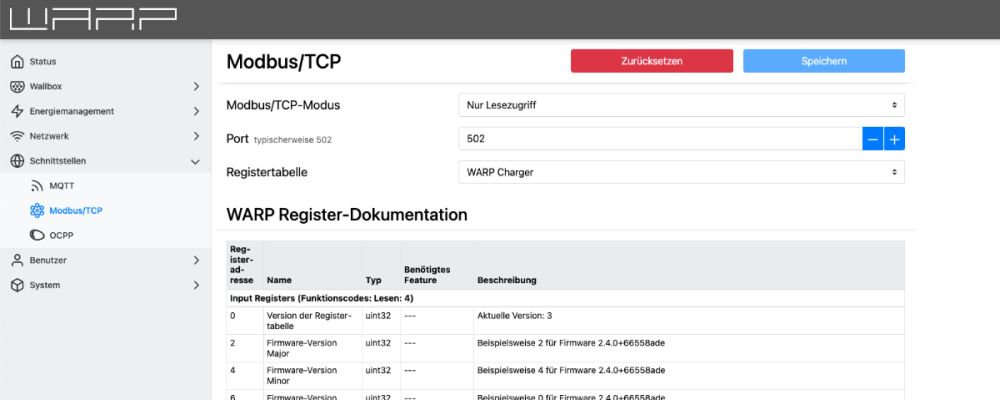The width and height of the screenshot is (1000, 400).
Task: Select Modbus/TCP in the sidebar
Action: 76,211
